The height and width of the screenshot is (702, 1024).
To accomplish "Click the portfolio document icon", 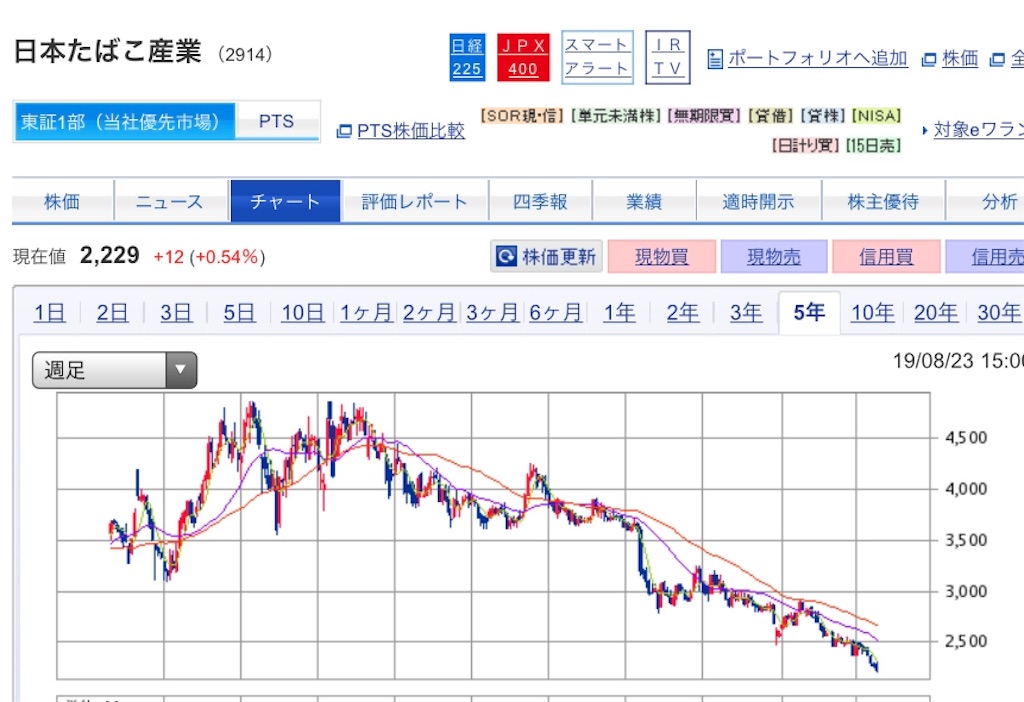I will [x=715, y=59].
